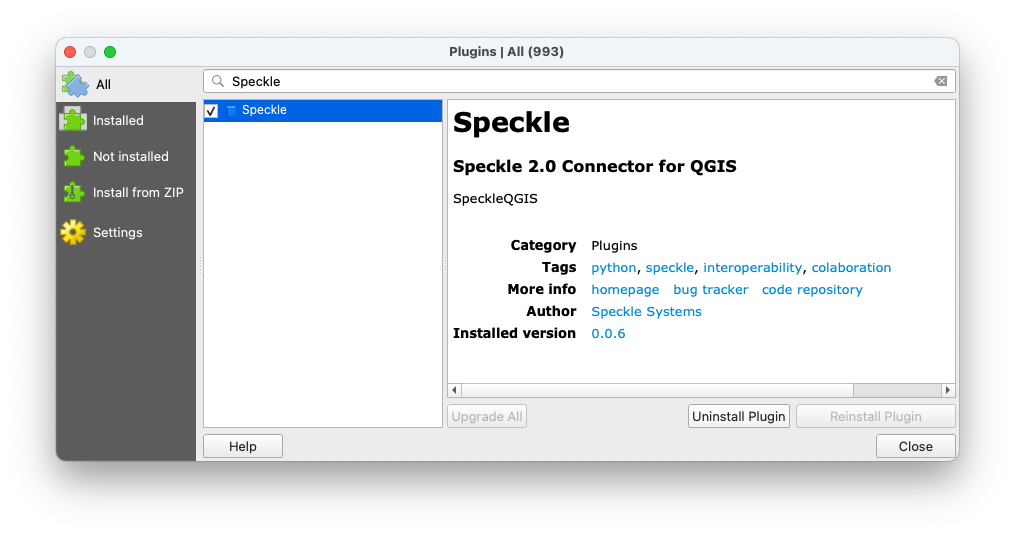Click the Uninstall Plugin button
The height and width of the screenshot is (535, 1015).
coord(739,416)
